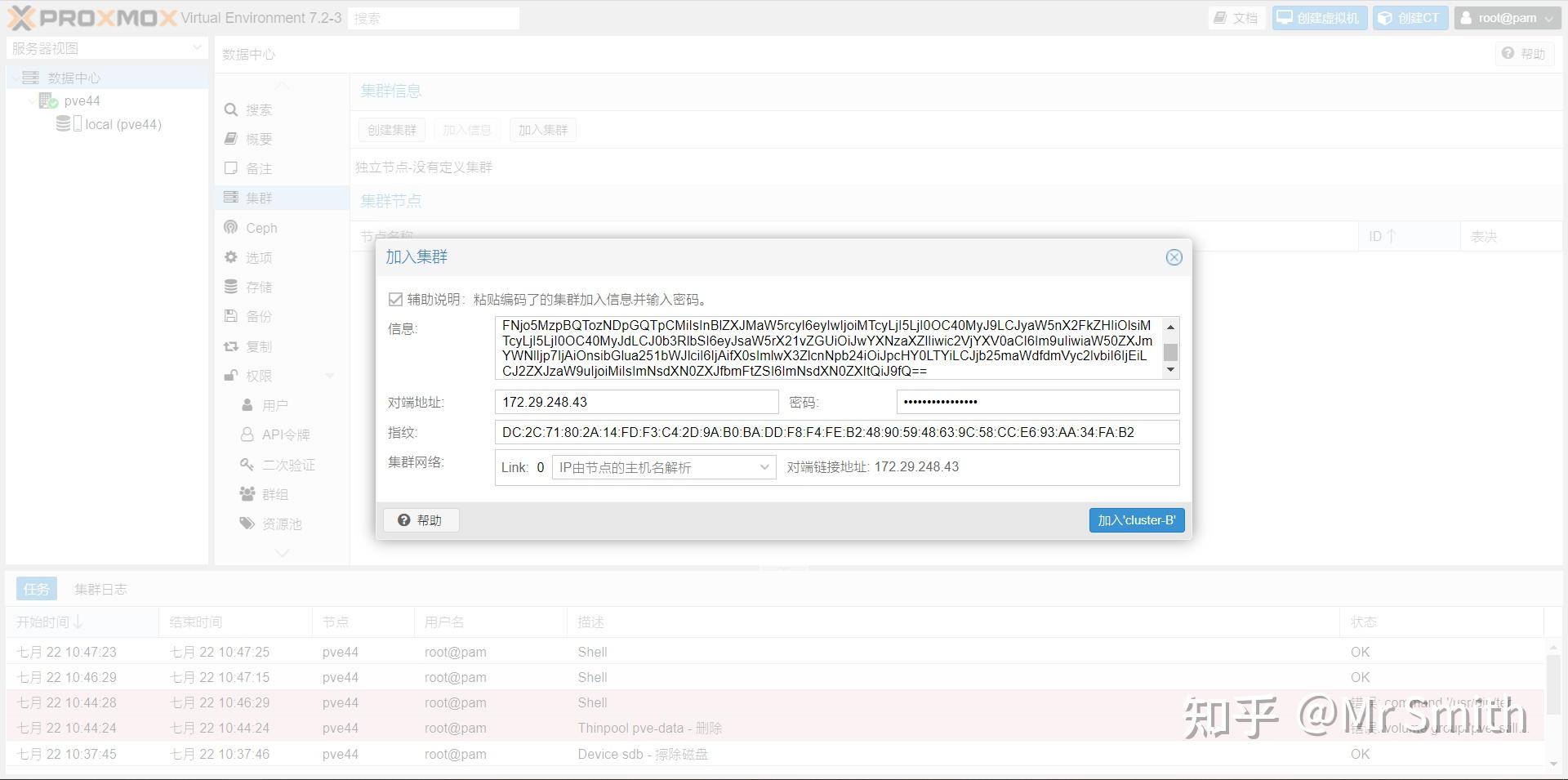
Task: Collapse the pve44 tree node
Action: point(32,100)
